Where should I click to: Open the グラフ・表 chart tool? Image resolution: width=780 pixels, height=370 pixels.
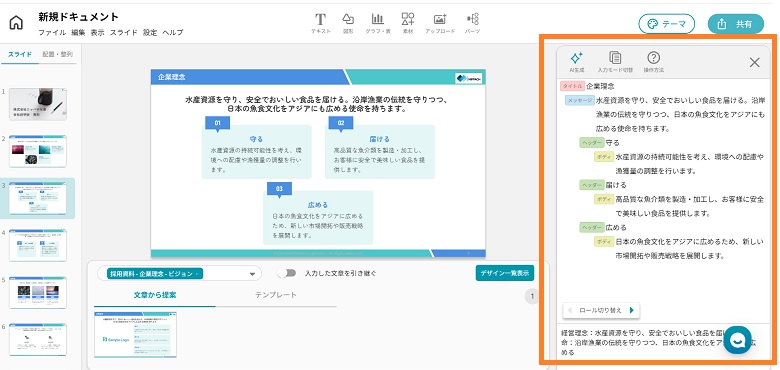point(378,23)
